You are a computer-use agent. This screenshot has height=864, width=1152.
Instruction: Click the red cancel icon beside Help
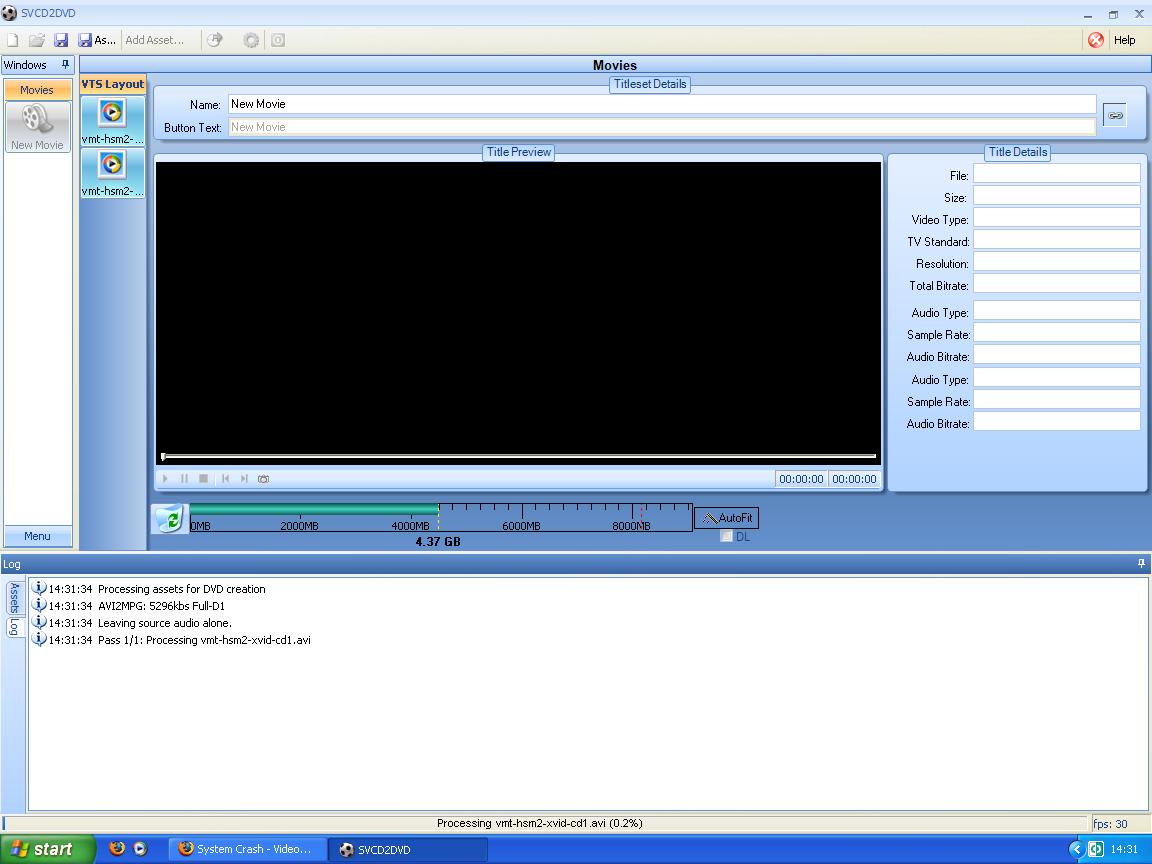(x=1095, y=40)
